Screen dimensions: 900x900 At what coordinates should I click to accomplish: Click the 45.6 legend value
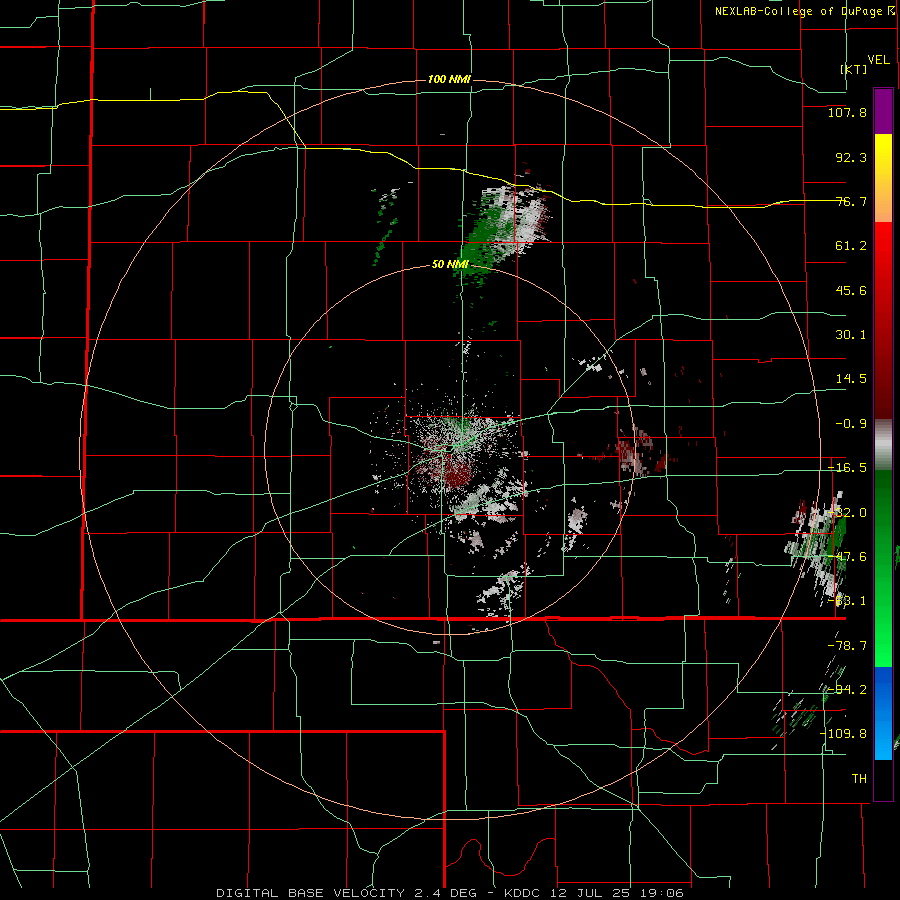click(x=851, y=290)
